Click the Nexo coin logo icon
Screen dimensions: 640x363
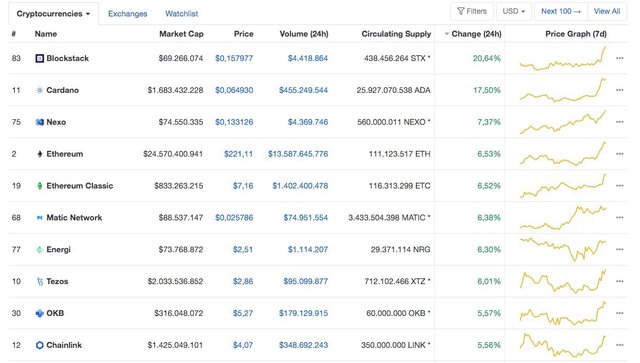tap(40, 122)
